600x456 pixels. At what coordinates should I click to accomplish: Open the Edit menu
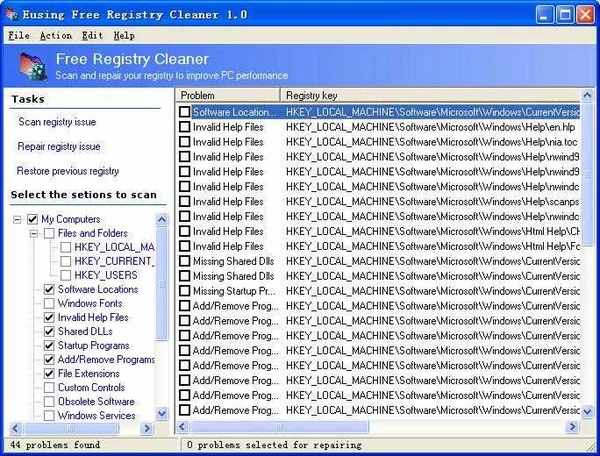pos(93,36)
